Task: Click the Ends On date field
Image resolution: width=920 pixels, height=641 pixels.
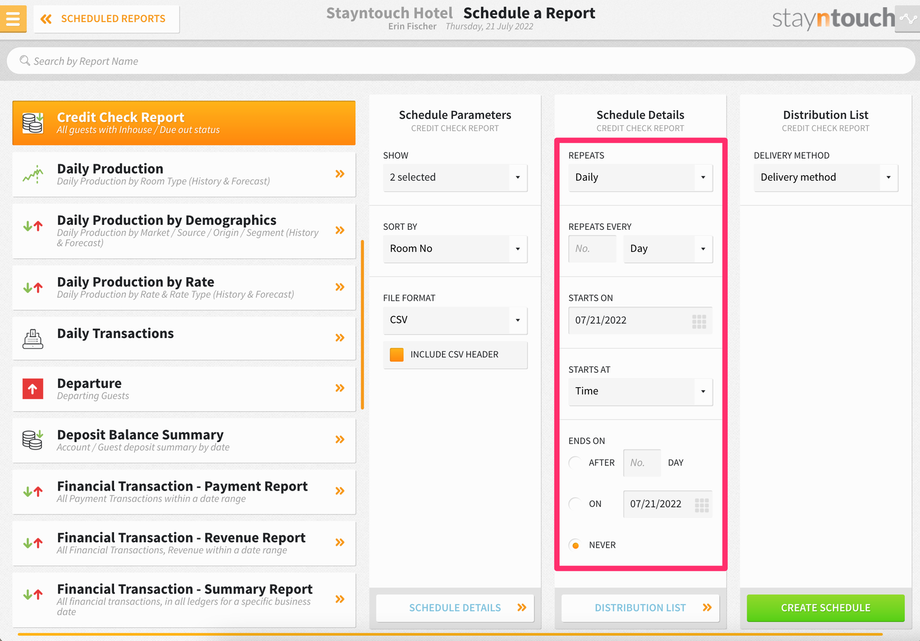Action: [x=668, y=504]
